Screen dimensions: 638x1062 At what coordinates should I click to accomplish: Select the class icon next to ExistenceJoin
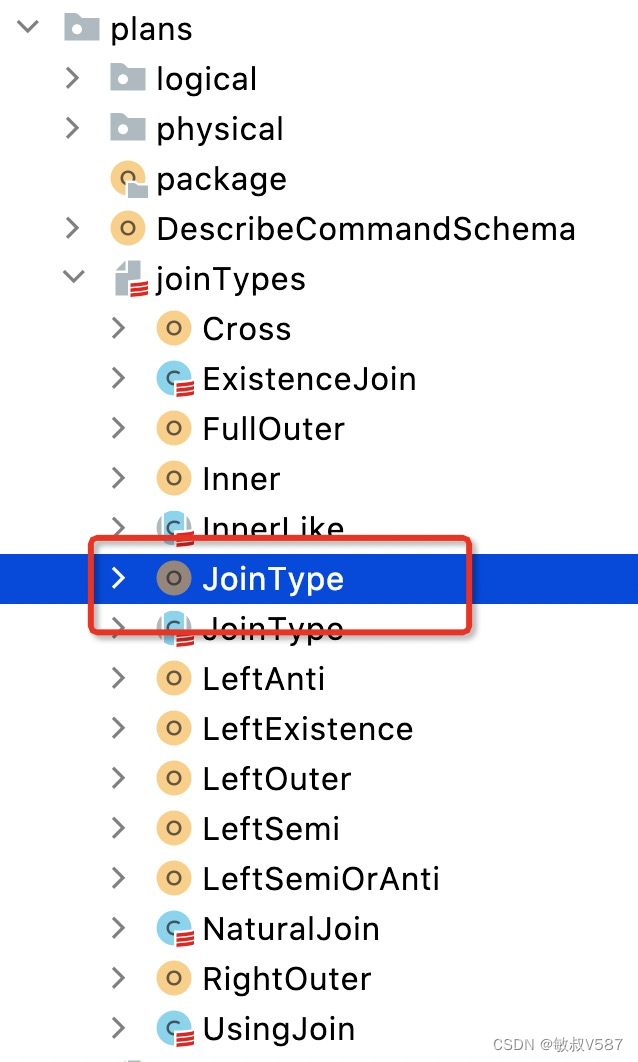[174, 378]
